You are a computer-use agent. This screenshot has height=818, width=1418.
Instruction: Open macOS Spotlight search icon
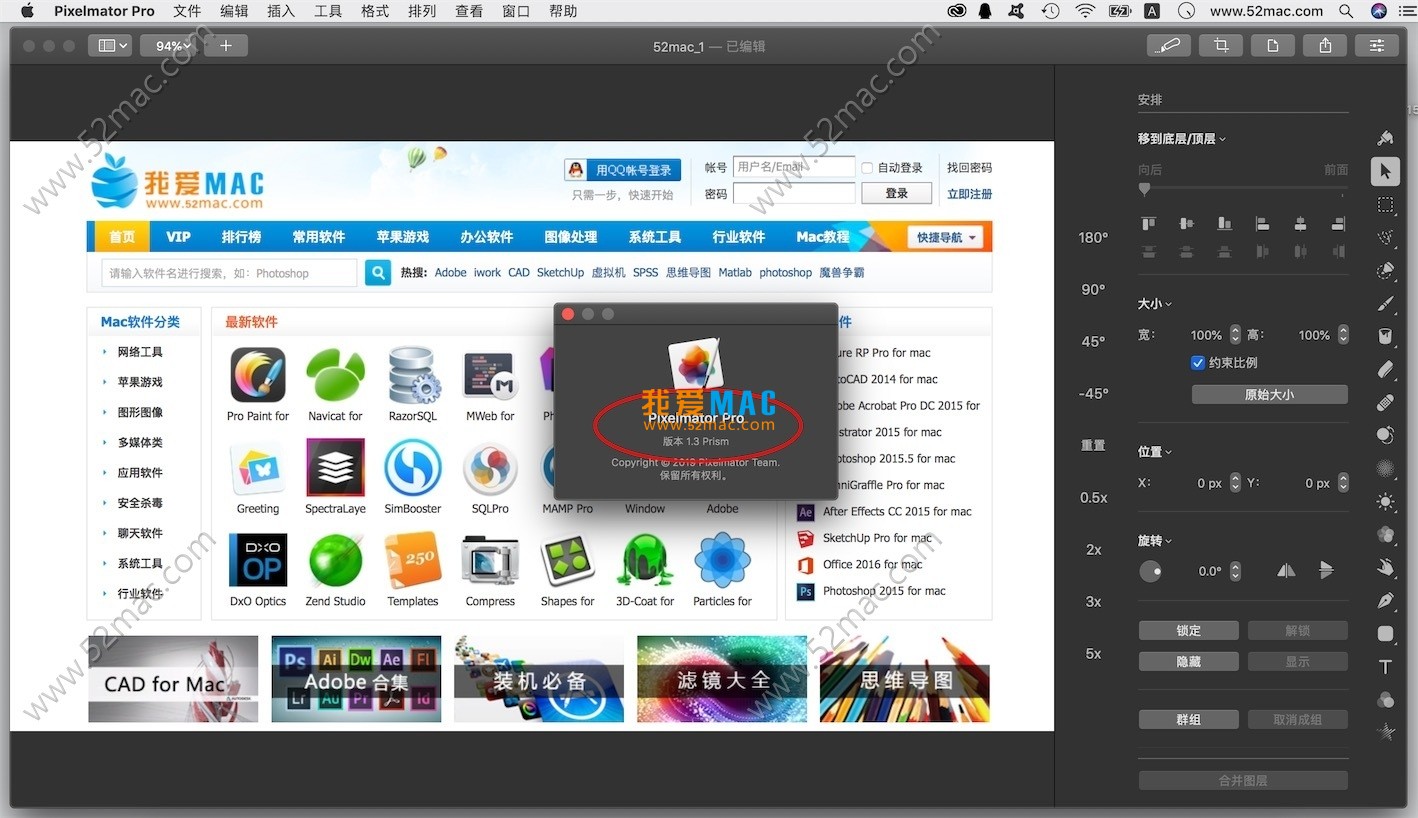pos(1348,11)
